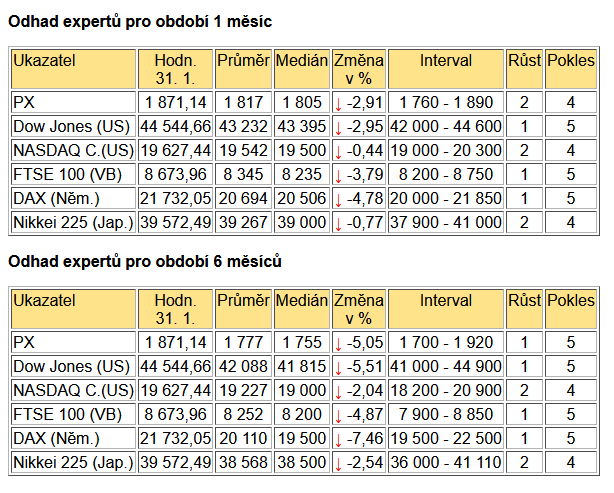Viewport: 614px width, 493px height.
Task: Click the heading 'Odhad expertů pro období 6 měsíců'
Action: [144, 261]
